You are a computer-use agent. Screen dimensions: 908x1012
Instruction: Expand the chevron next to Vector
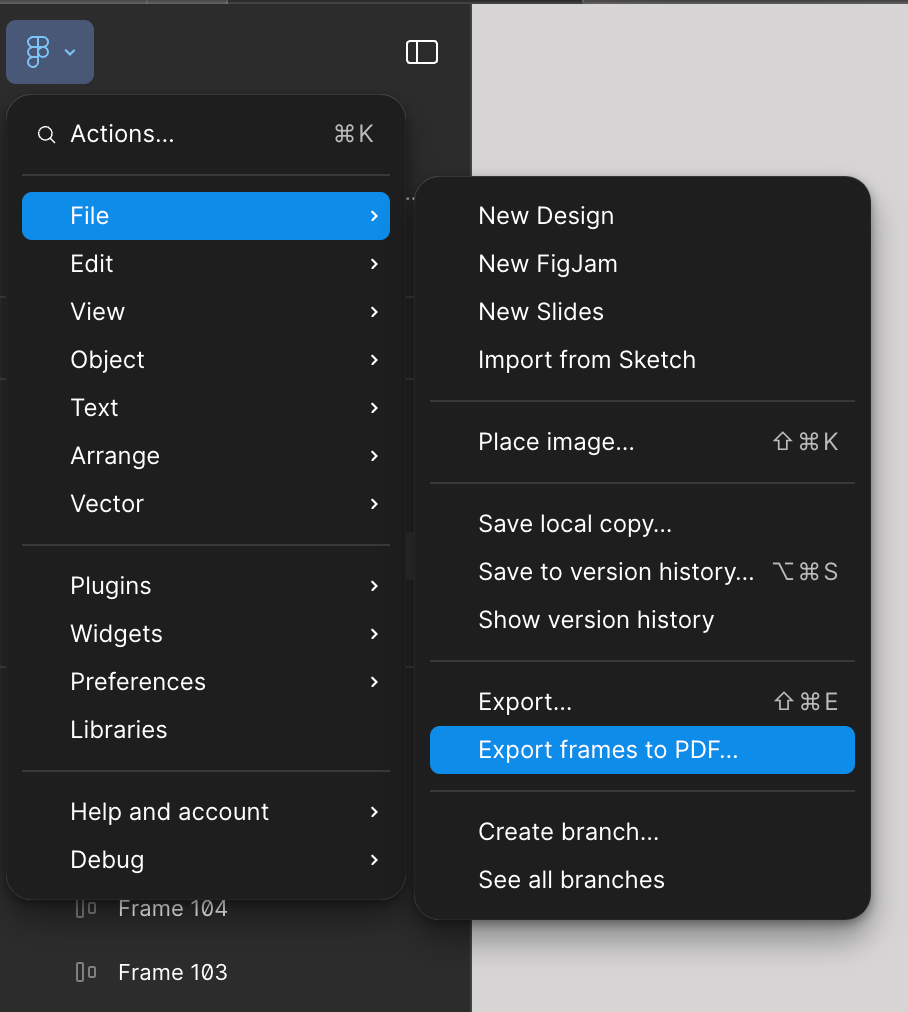click(374, 504)
